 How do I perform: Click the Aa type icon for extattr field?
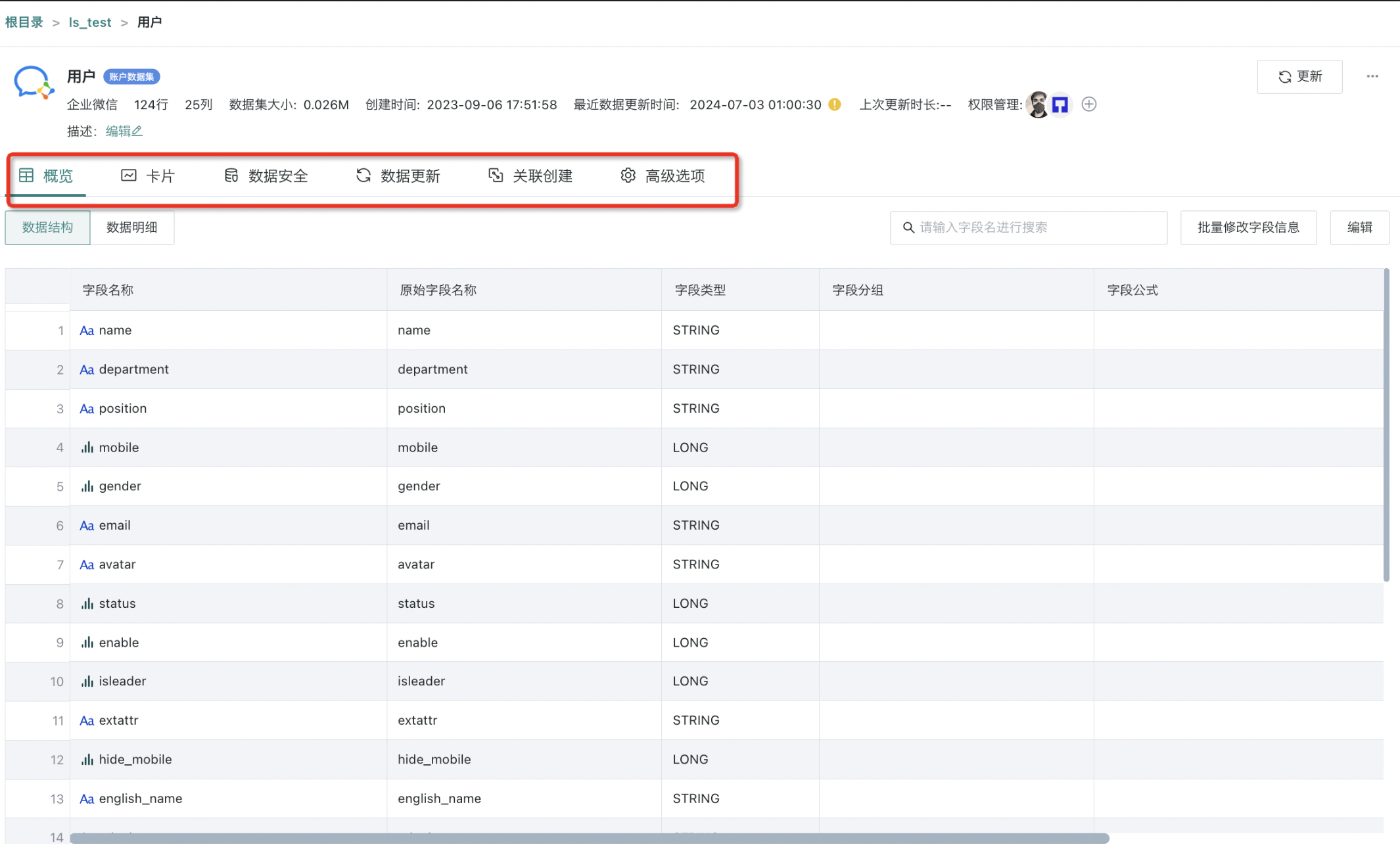tap(87, 721)
